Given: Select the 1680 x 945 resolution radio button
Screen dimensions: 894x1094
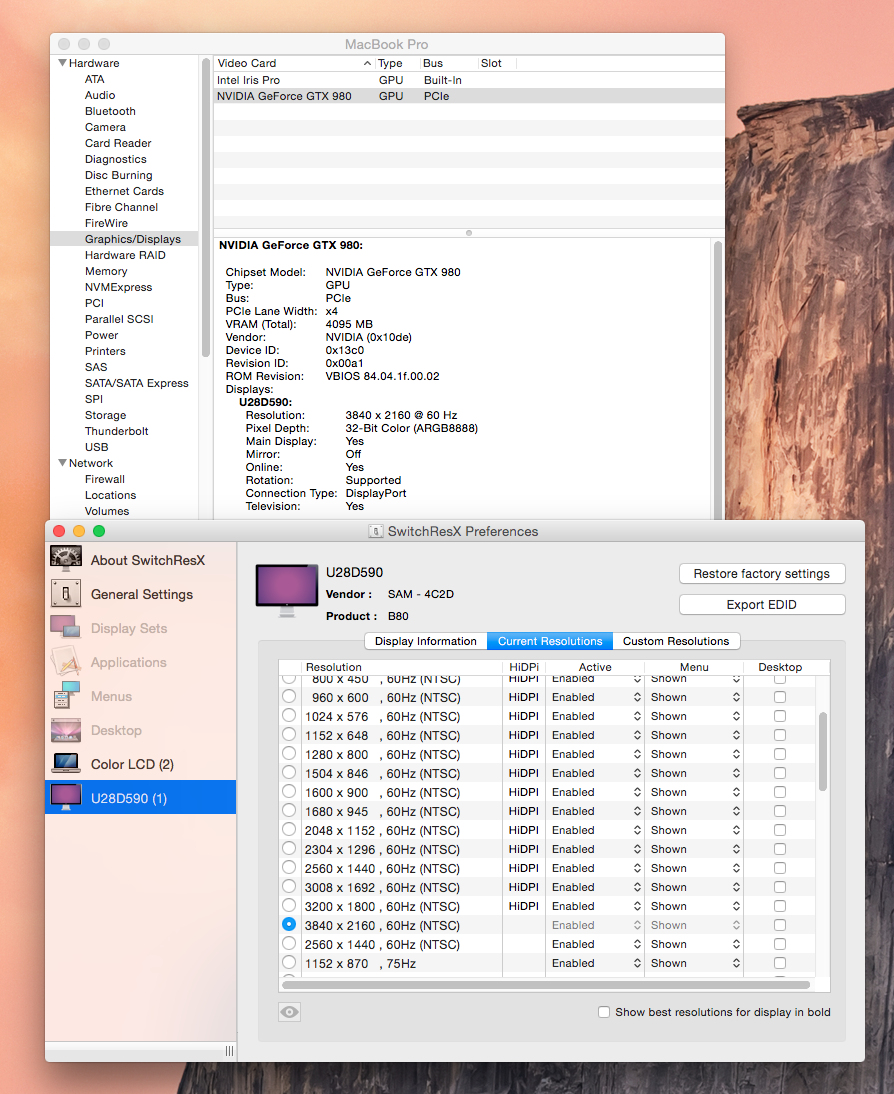Looking at the screenshot, I should [289, 811].
